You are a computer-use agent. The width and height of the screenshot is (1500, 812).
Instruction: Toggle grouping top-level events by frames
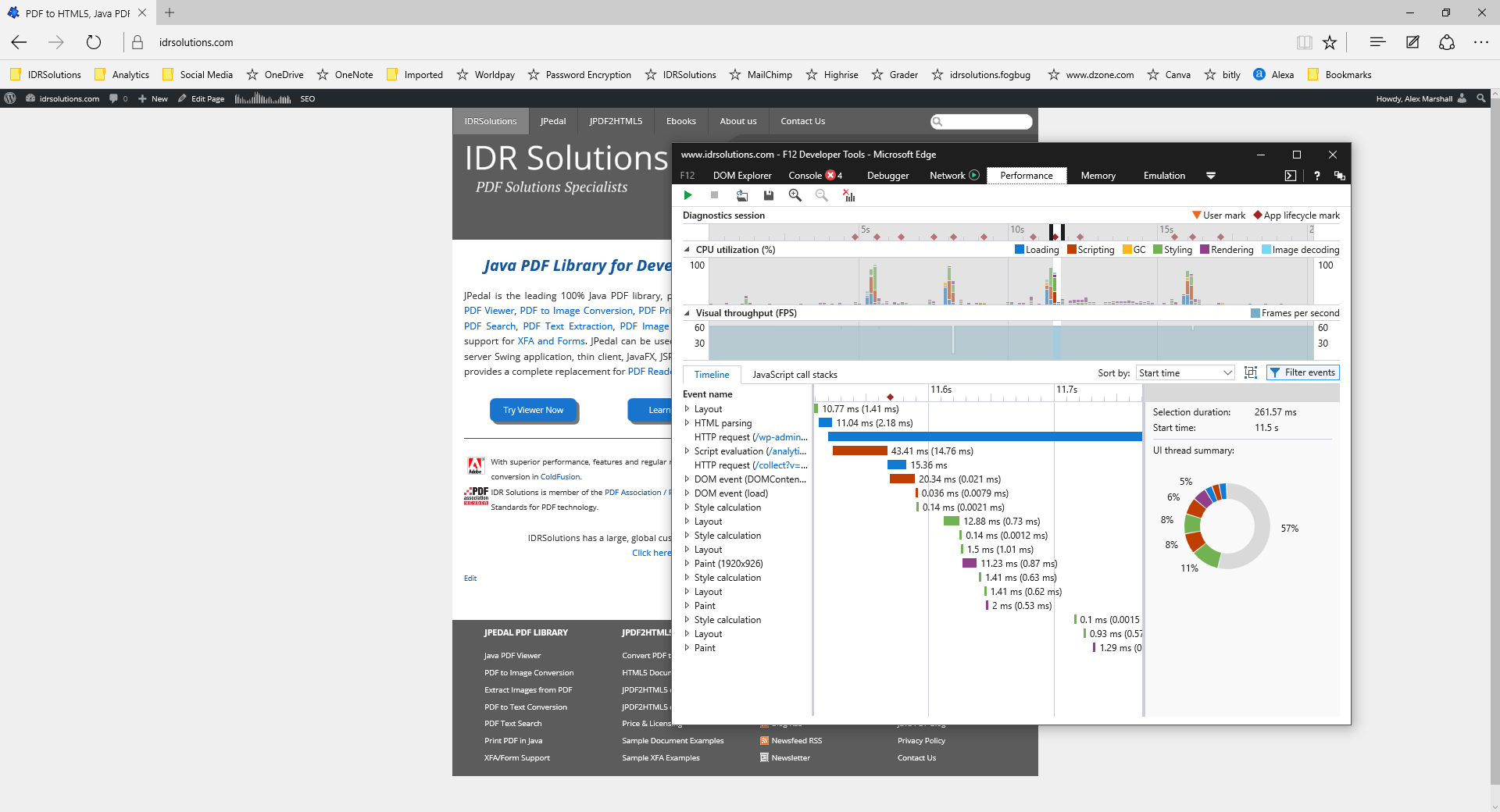pos(1250,373)
